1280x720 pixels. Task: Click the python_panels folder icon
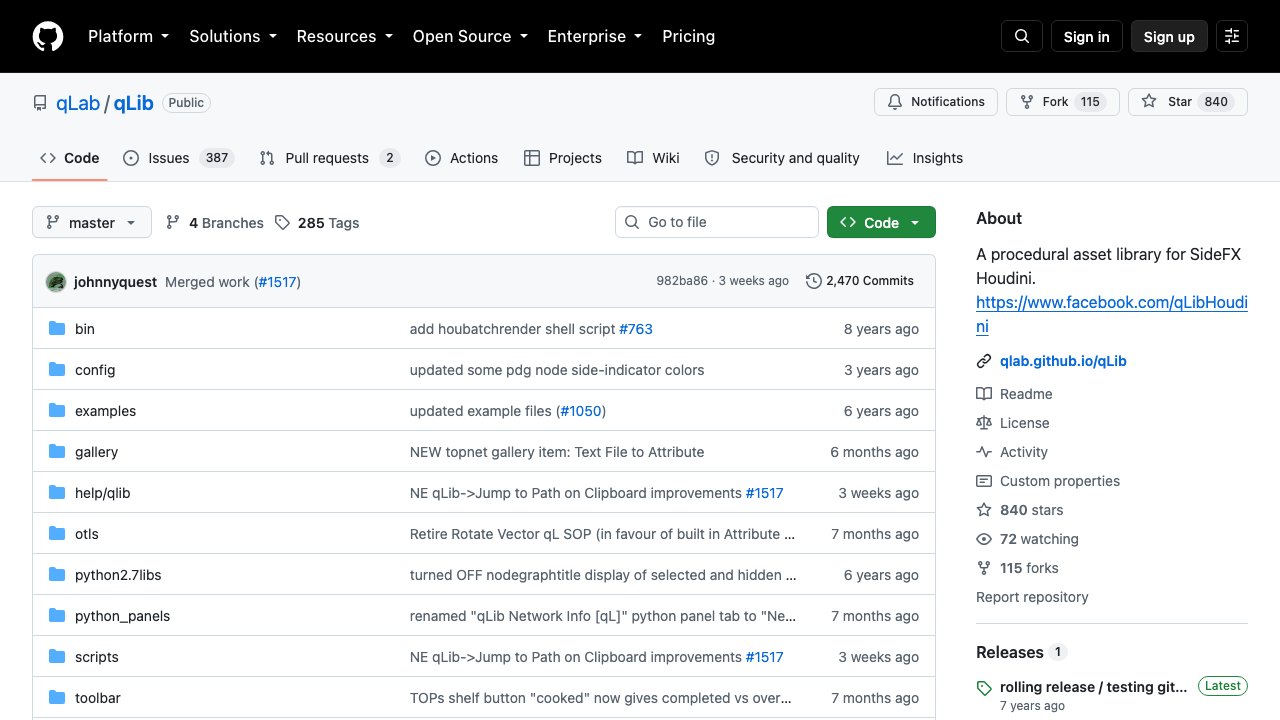pos(57,616)
